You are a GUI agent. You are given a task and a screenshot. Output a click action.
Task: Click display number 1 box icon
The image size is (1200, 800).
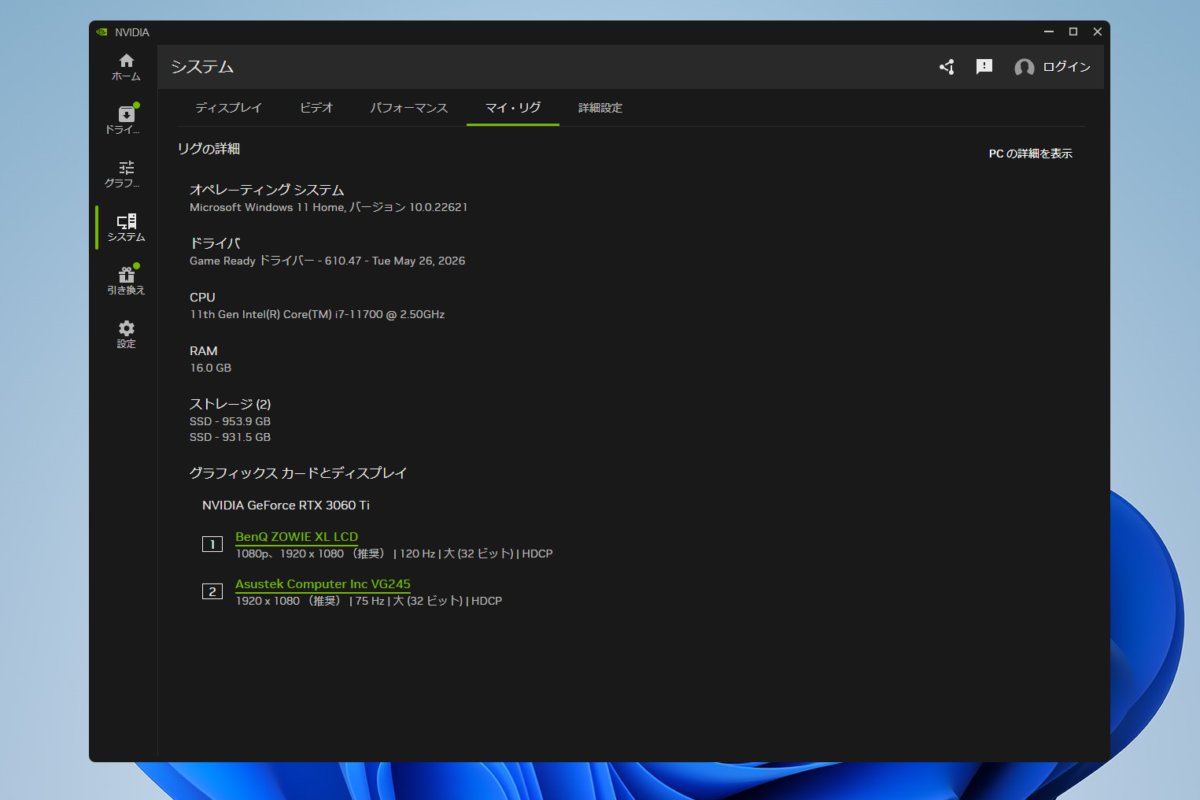pyautogui.click(x=212, y=544)
